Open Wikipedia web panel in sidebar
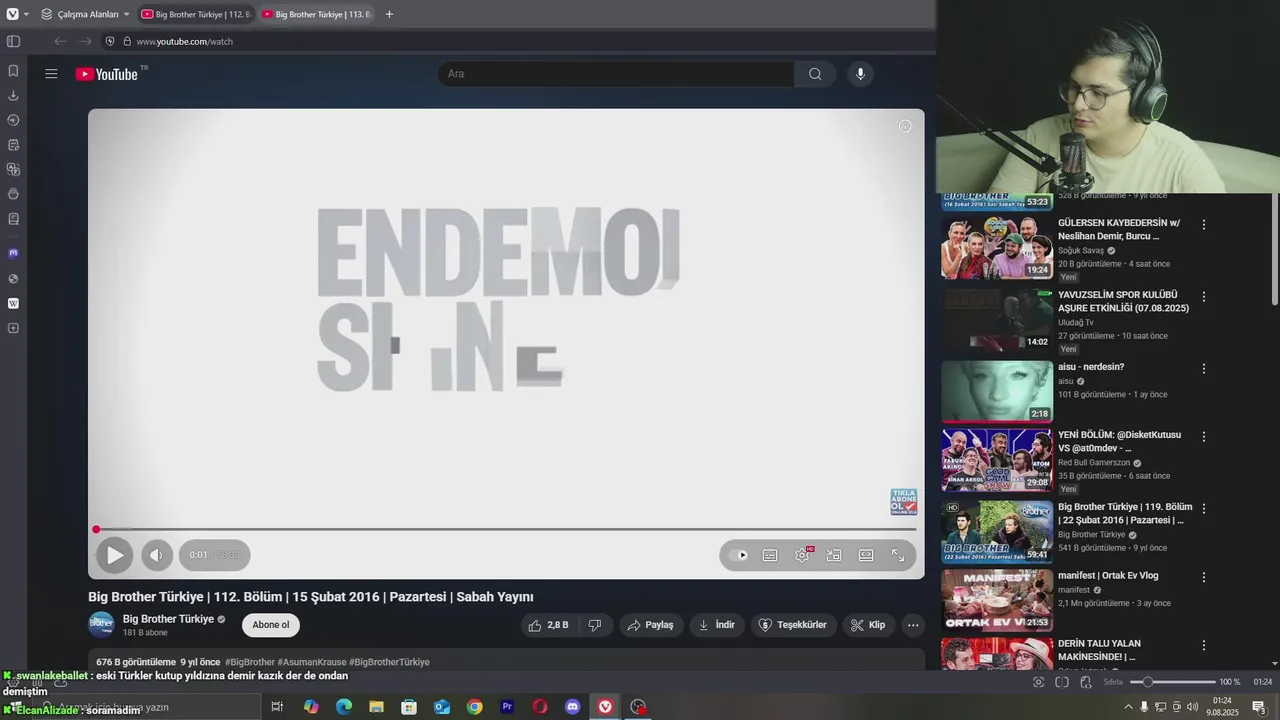The image size is (1280, 720). [x=13, y=303]
